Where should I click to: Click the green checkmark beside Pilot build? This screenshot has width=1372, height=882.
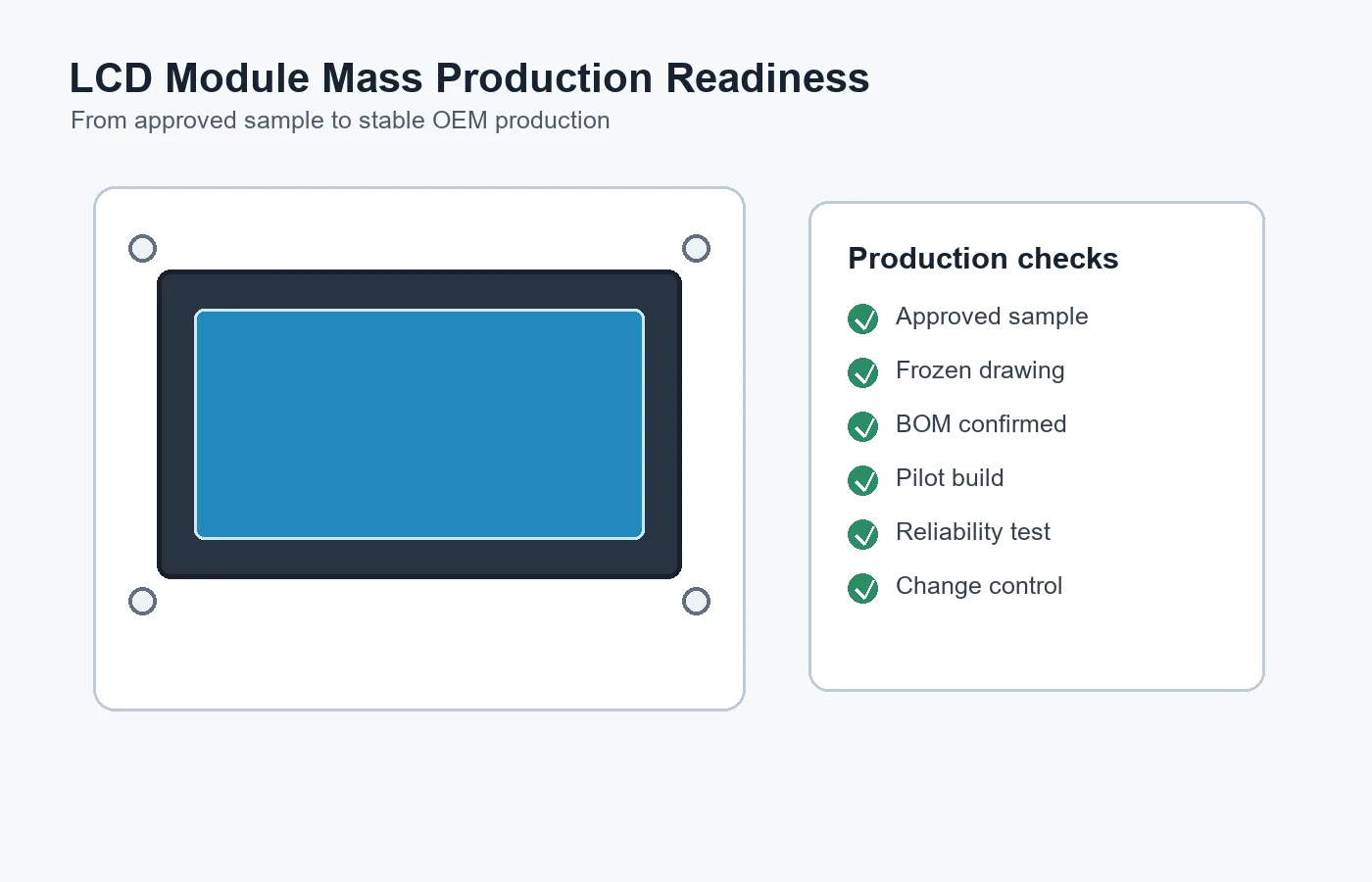(x=862, y=480)
